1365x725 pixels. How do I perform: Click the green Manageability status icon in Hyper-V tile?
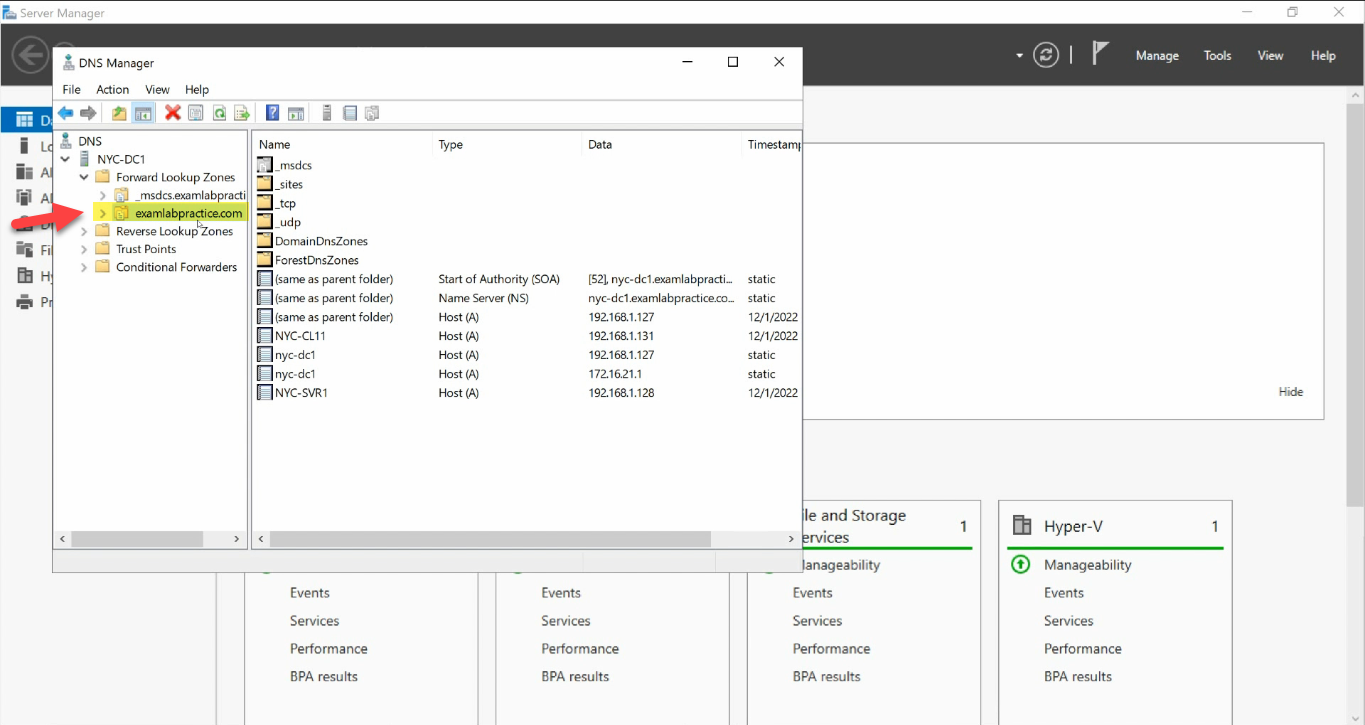(1021, 564)
